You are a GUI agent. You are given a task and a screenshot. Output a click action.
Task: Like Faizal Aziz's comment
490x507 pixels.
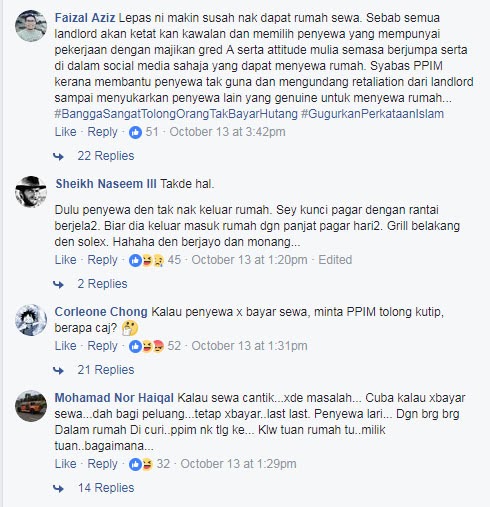65,132
